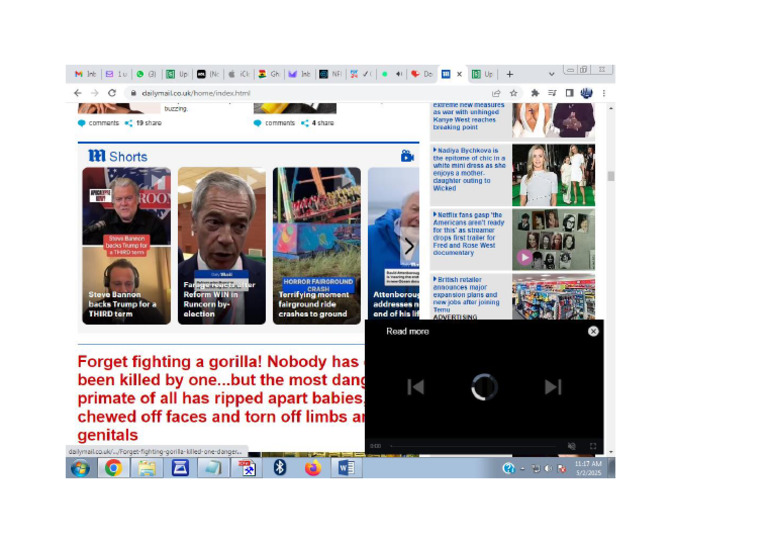Unmute the floating video player
This screenshot has height=543, width=768.
[572, 446]
